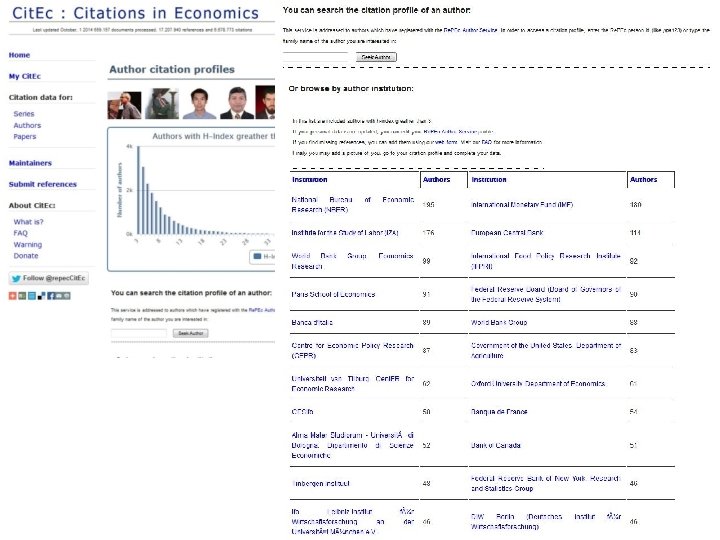Viewport: 720px width, 540px height.
Task: Open ifo Leibniz Institut link
Action: pyautogui.click(x=353, y=522)
